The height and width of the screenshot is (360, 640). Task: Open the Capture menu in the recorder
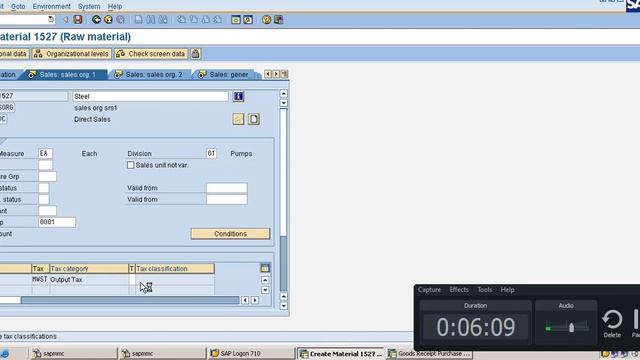tap(429, 290)
